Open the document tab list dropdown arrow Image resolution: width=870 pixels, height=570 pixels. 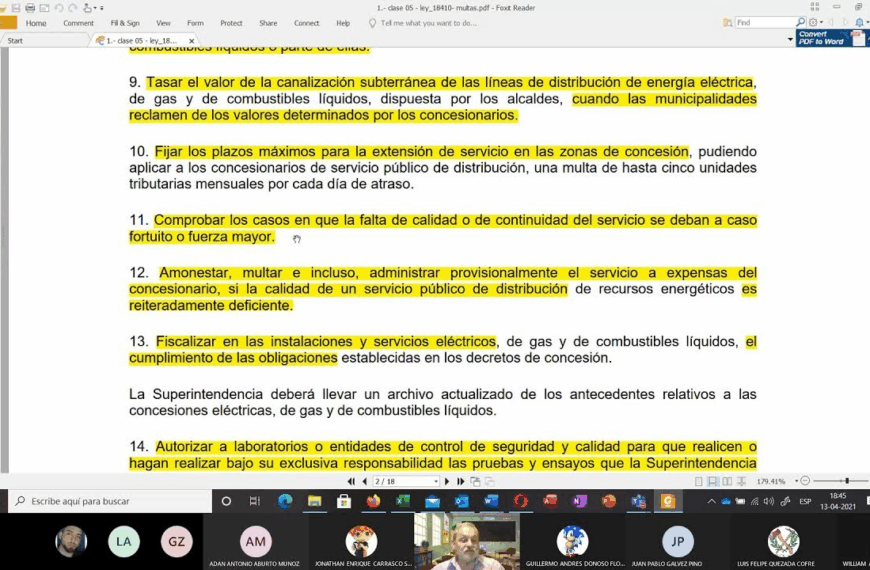click(790, 40)
